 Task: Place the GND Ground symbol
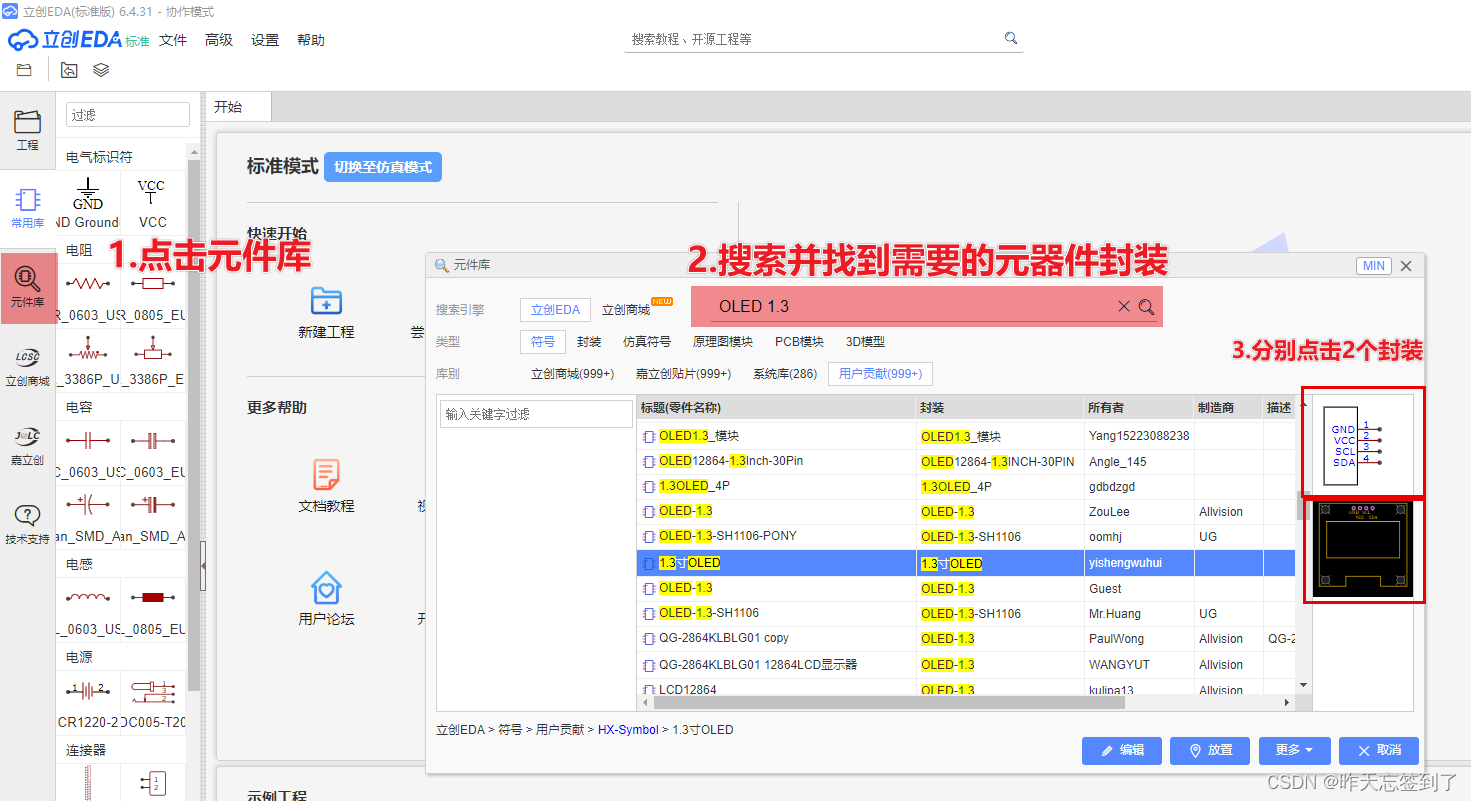[88, 202]
